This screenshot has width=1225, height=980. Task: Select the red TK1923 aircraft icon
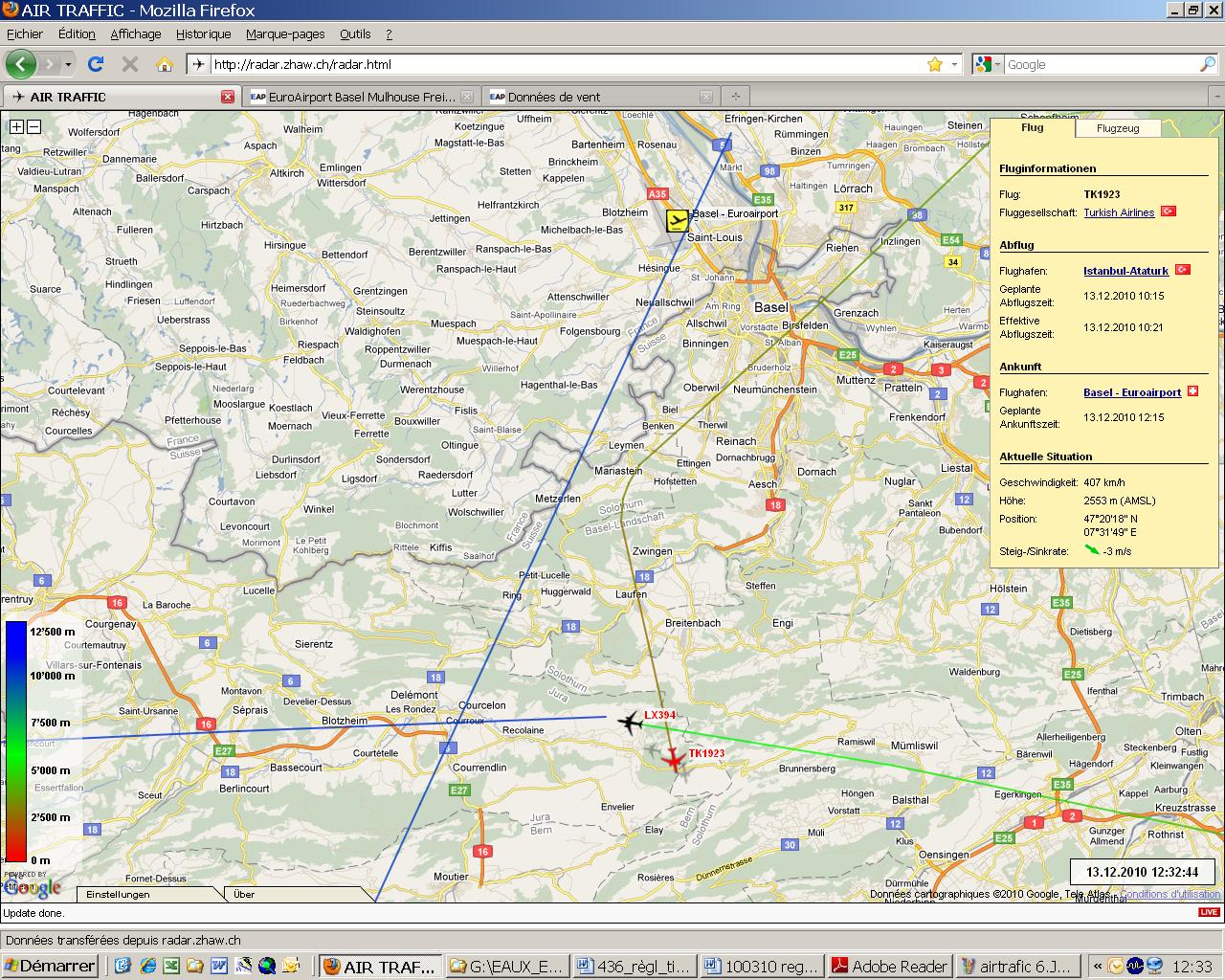click(675, 760)
